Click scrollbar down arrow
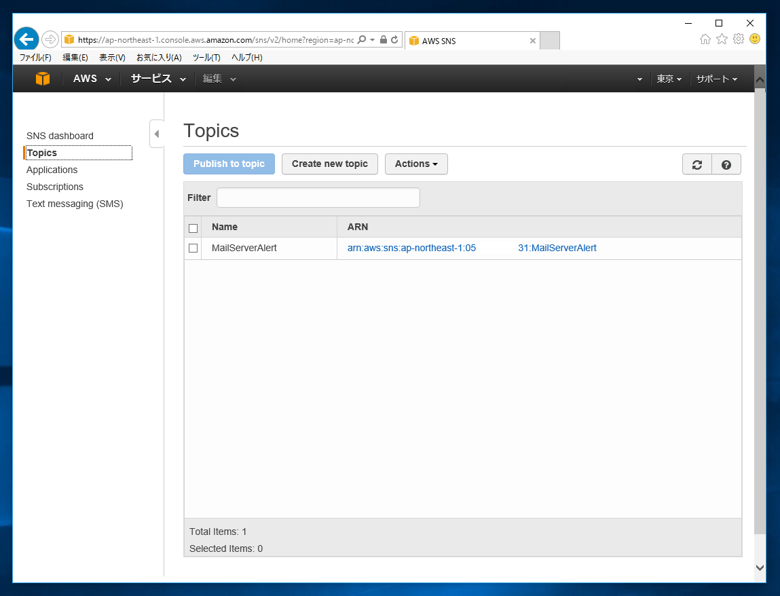This screenshot has height=596, width=780. [x=760, y=568]
